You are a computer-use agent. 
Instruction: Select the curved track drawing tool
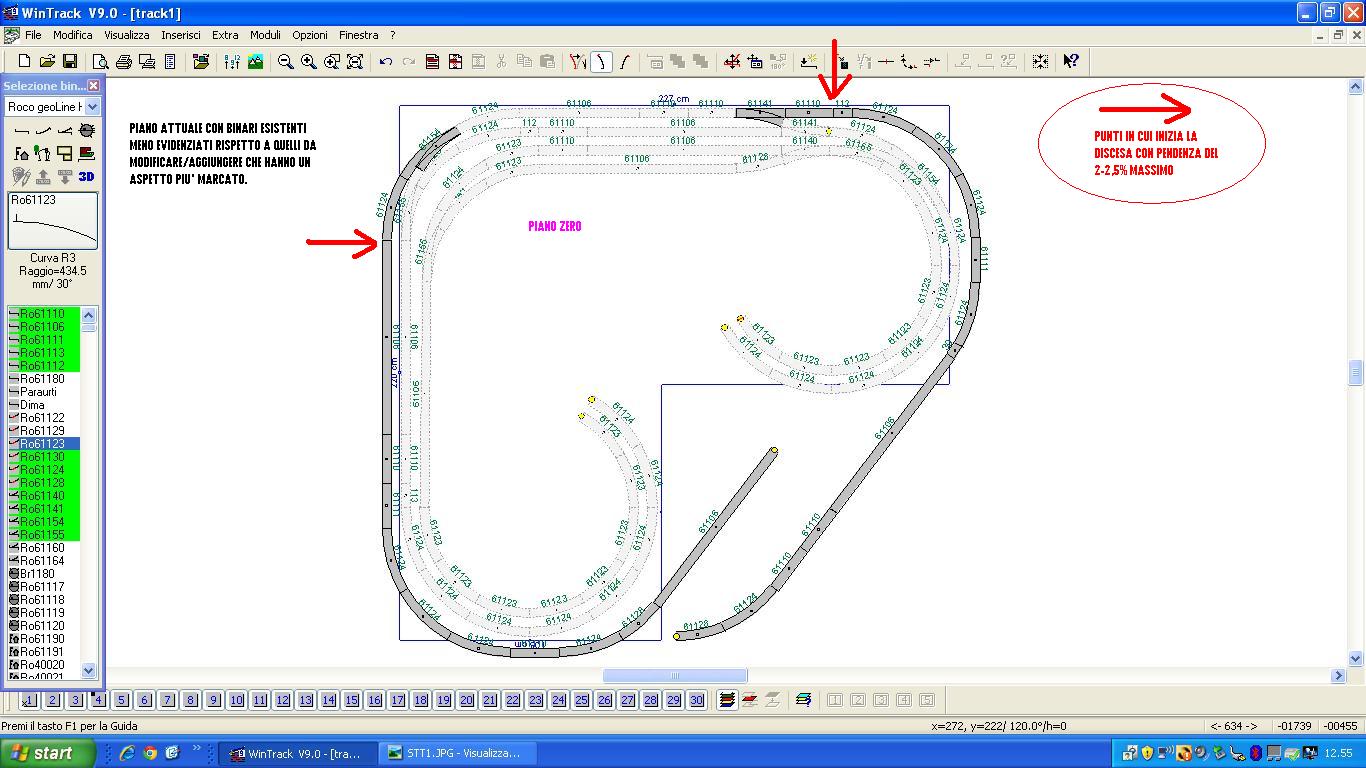coord(601,62)
